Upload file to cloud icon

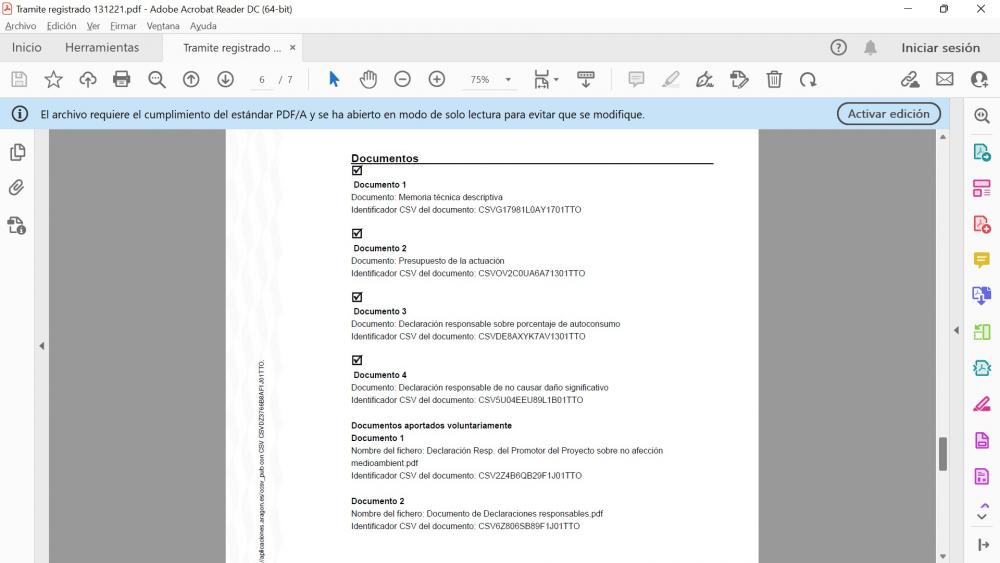click(x=88, y=79)
